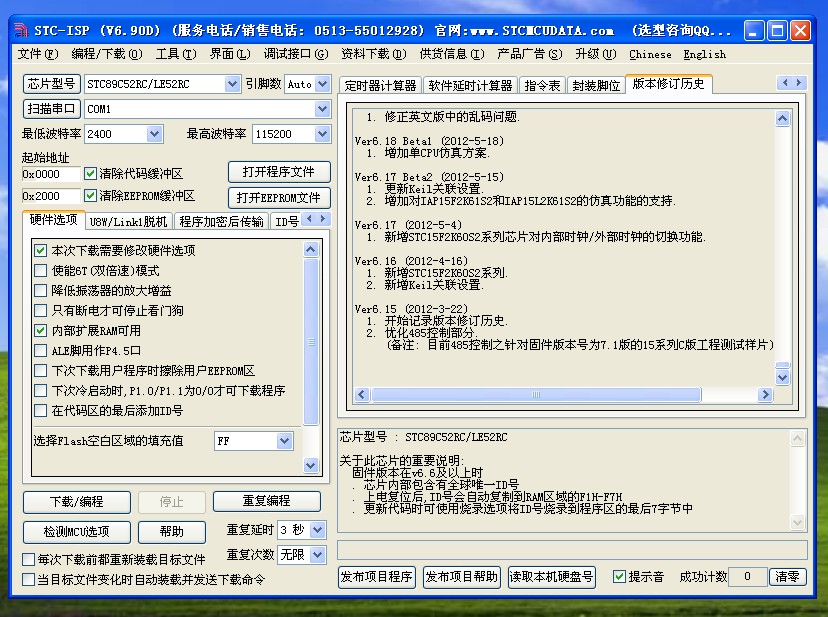Switch to 软件延时计算器 tab
The image size is (828, 617).
pyautogui.click(x=470, y=86)
